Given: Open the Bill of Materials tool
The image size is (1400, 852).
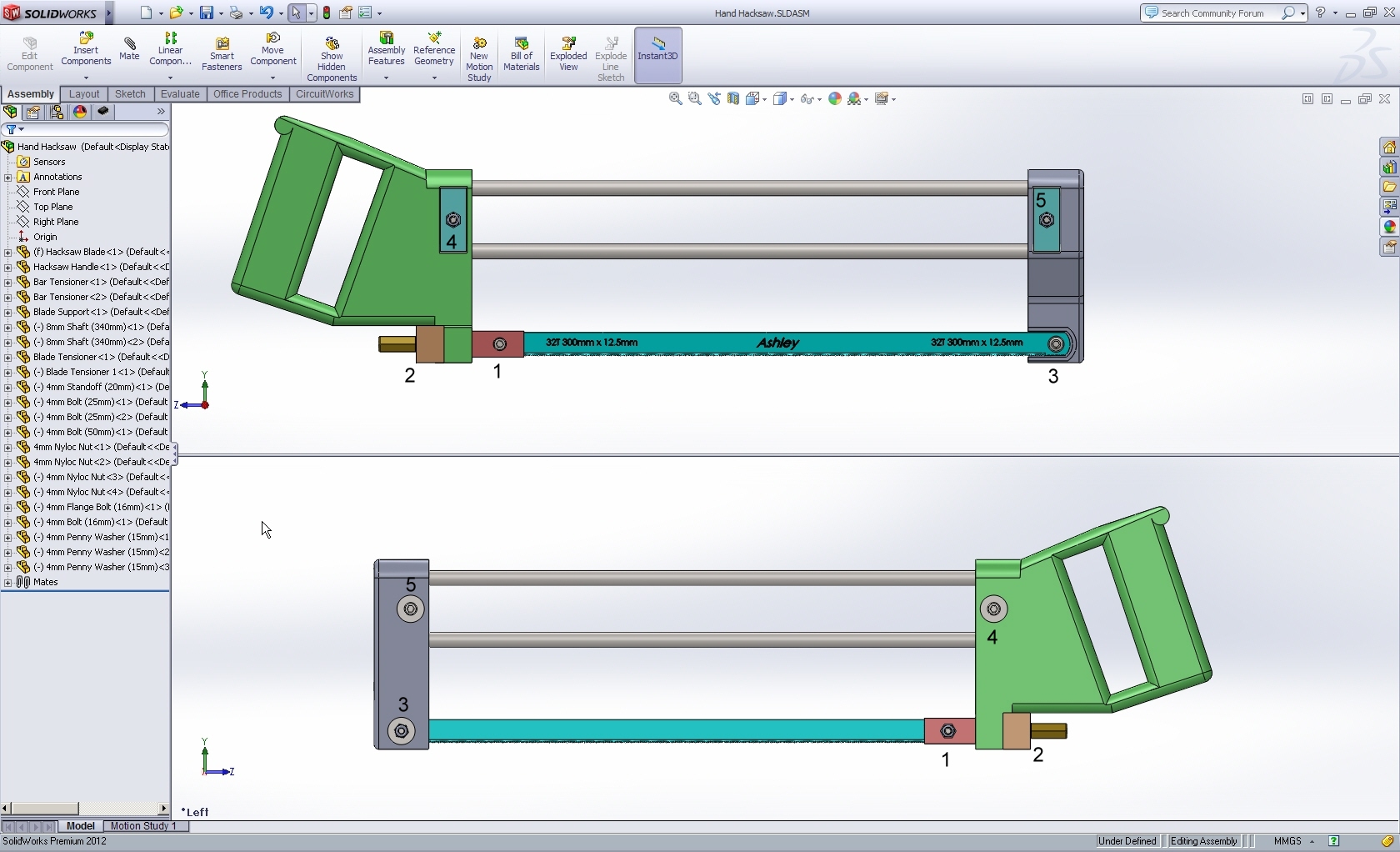Looking at the screenshot, I should (x=522, y=54).
